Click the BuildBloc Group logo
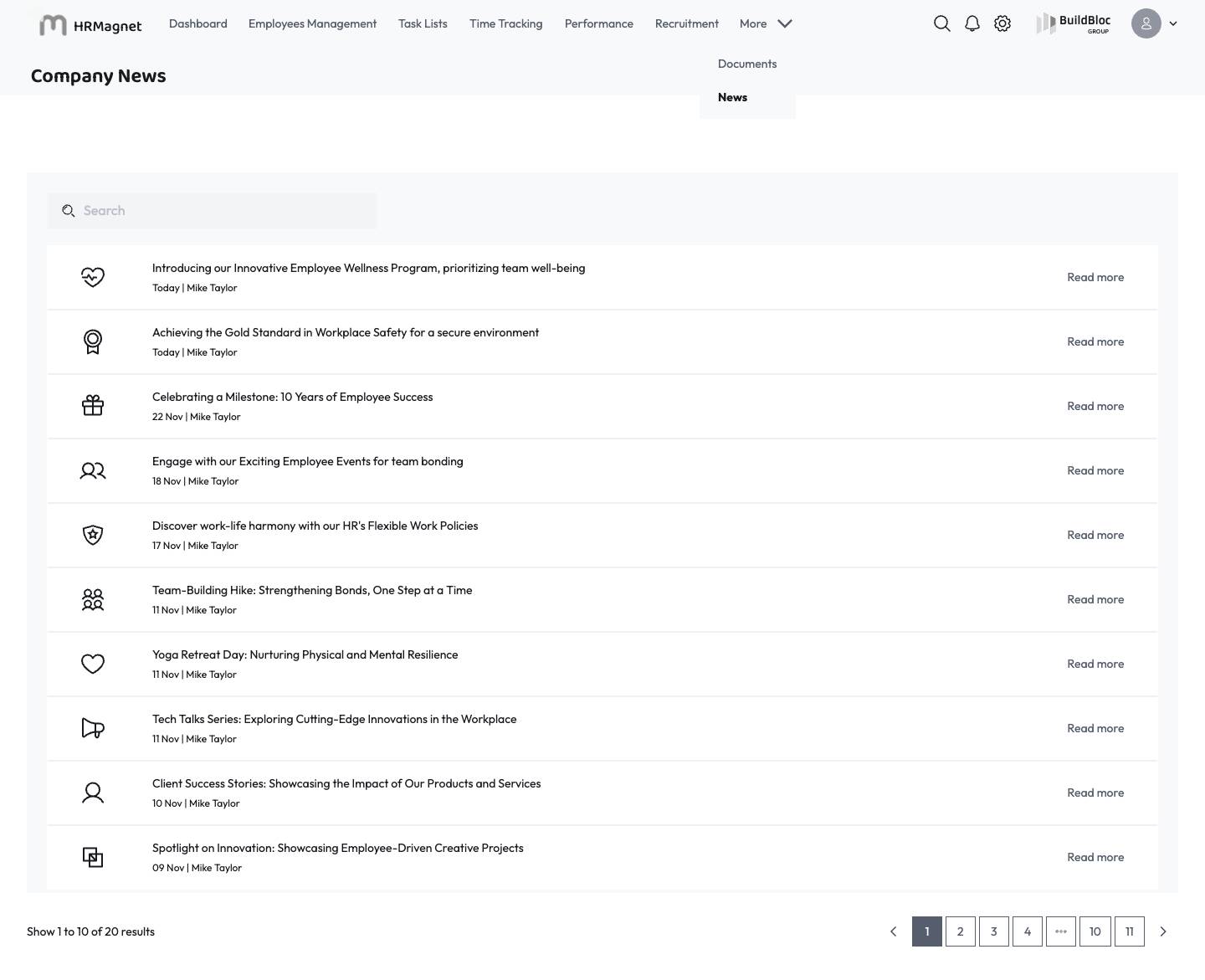The height and width of the screenshot is (980, 1205). [1074, 23]
